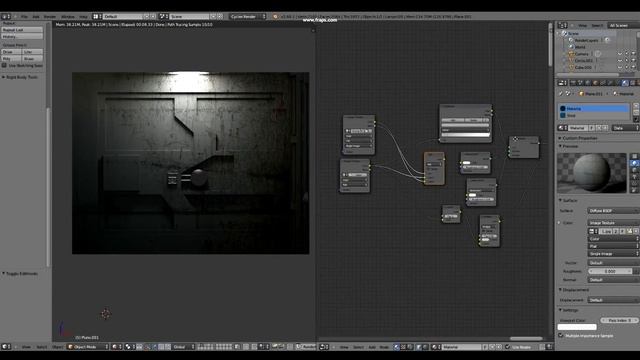Screen dimensions: 640x360
Task: Open the outliner All Scenes dropdown
Action: click(623, 25)
